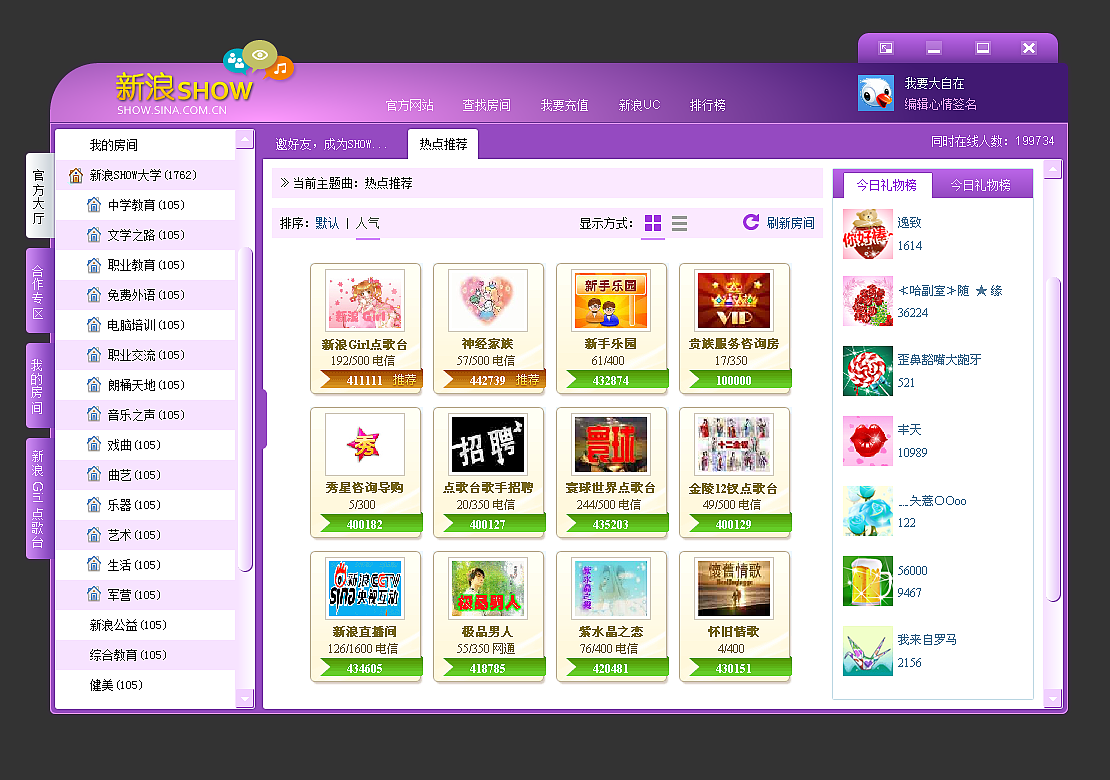Screen dimensions: 1110x780
Task: Open gift icon next to 逸致
Action: point(868,234)
